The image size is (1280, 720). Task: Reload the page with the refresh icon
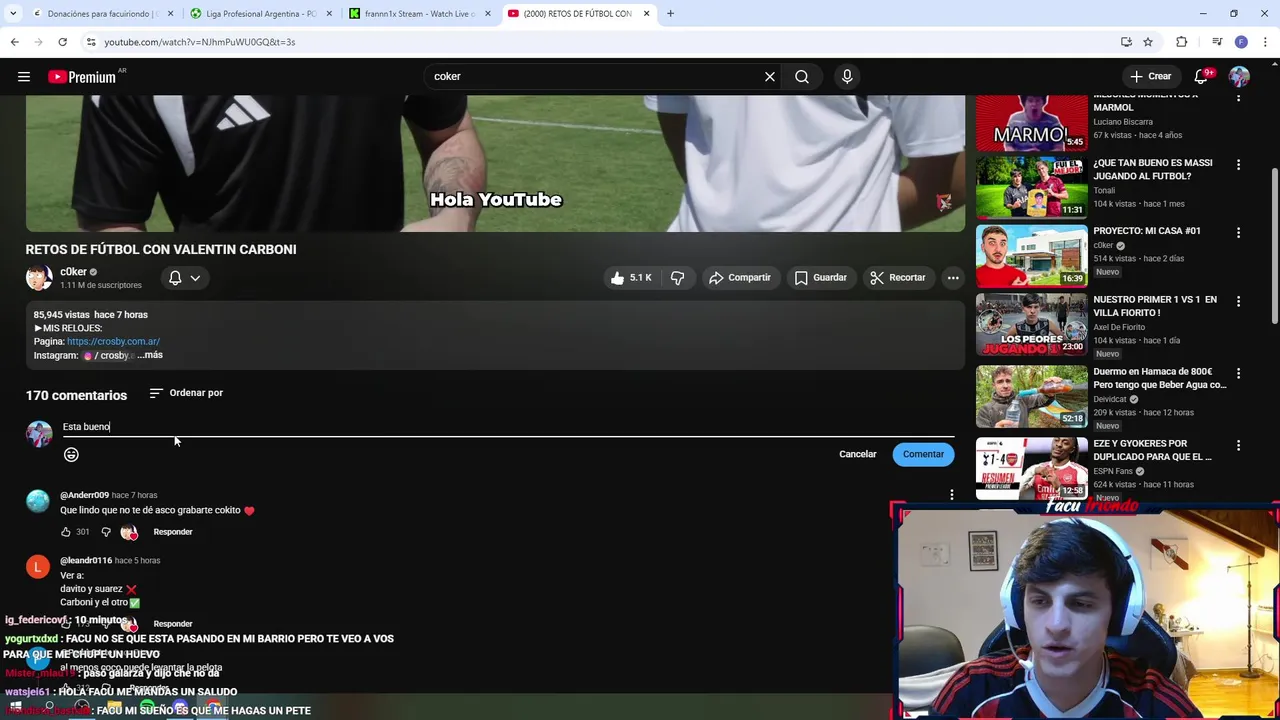[62, 42]
